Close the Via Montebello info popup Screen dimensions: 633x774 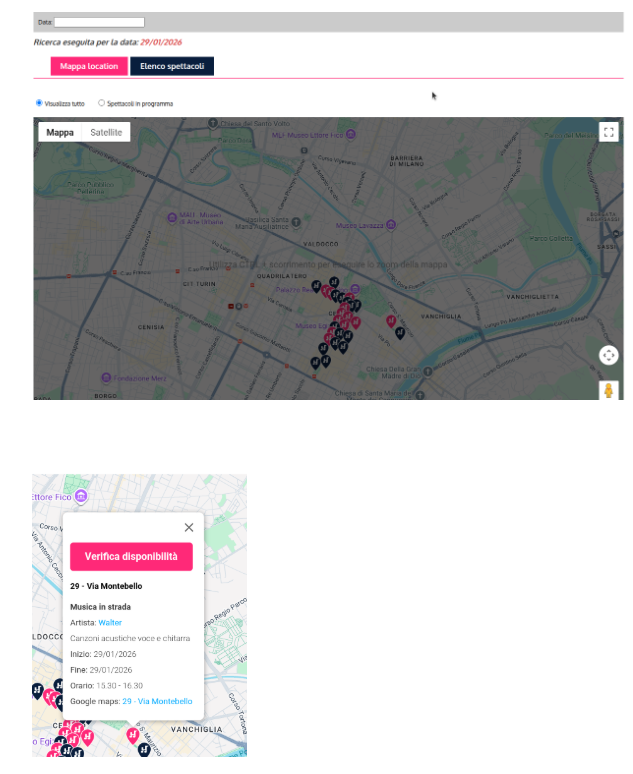click(189, 527)
